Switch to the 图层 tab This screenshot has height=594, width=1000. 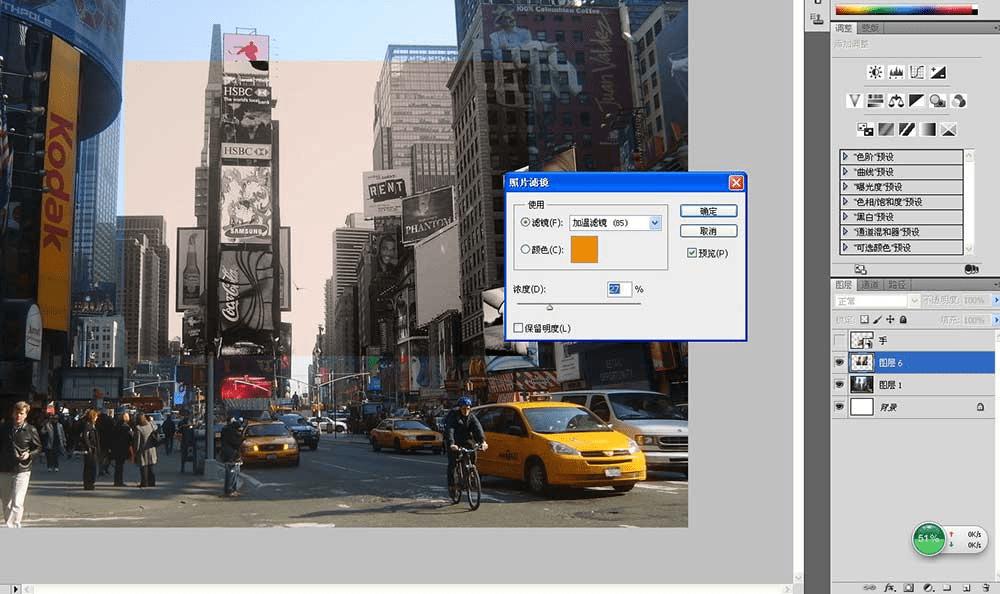844,285
